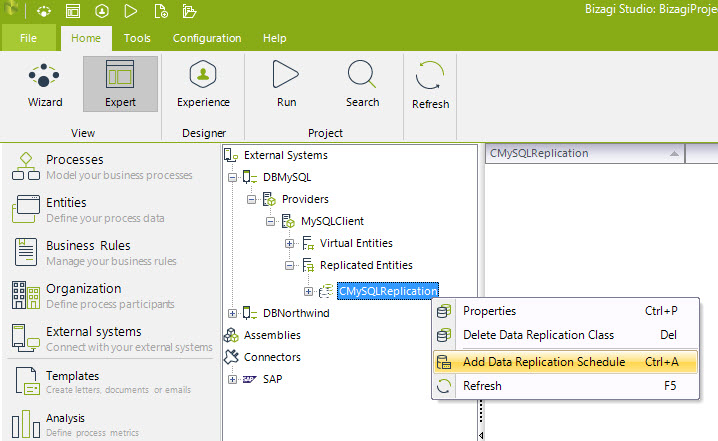
Task: Click quick access Experience hexagon icon
Action: point(102,11)
